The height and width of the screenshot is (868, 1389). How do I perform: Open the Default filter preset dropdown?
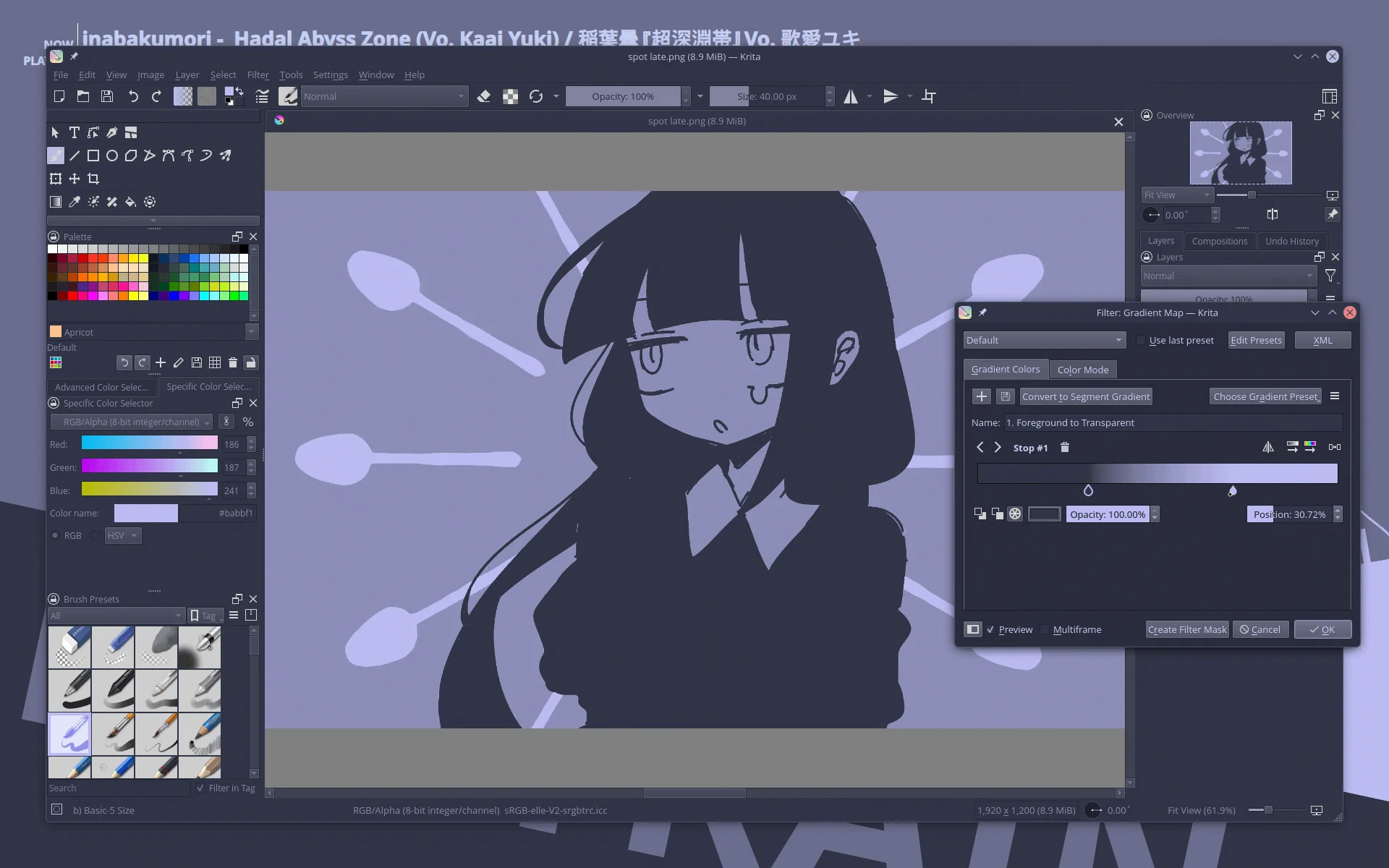(x=1045, y=340)
